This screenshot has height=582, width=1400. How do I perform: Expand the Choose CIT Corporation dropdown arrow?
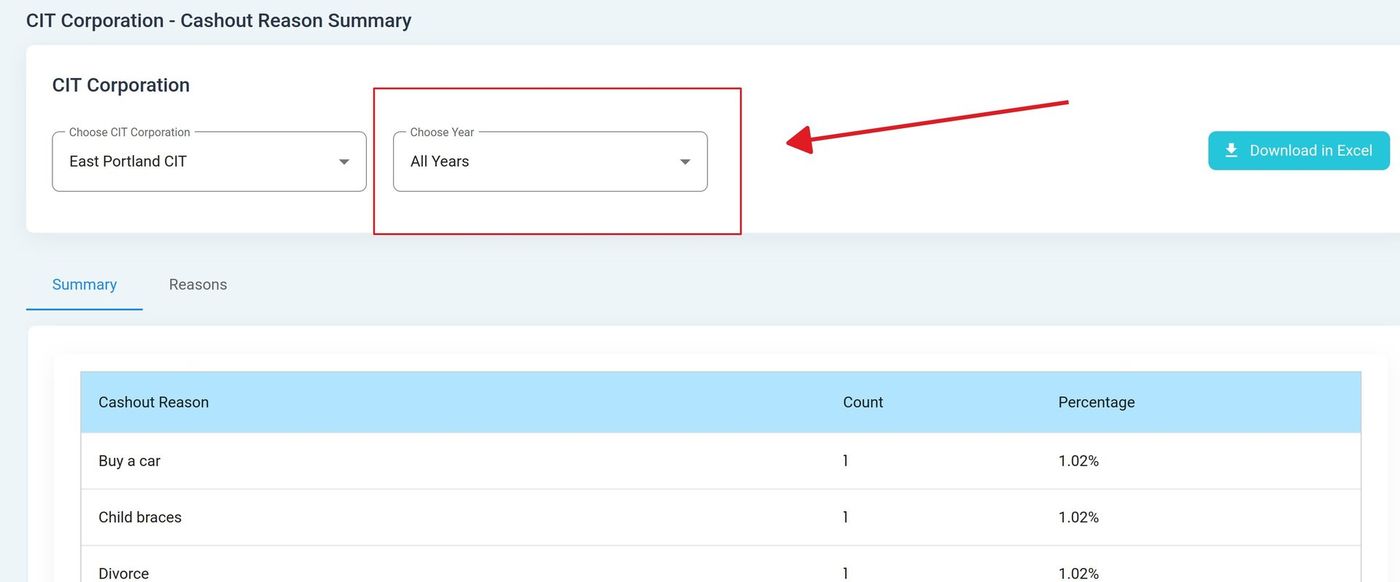(344, 162)
